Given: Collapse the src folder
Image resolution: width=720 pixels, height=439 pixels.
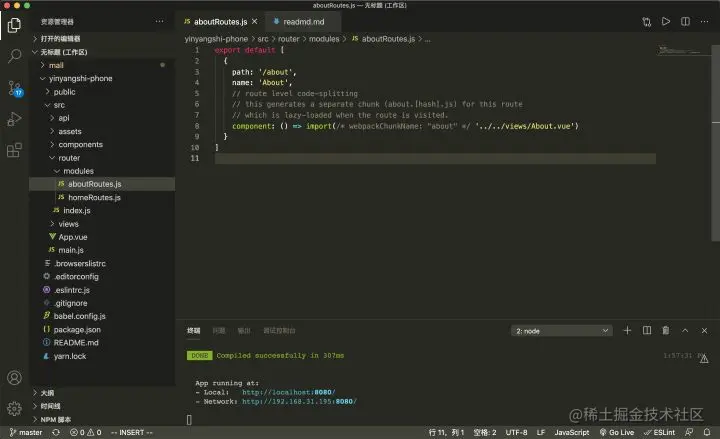Looking at the screenshot, I should pos(102,105).
